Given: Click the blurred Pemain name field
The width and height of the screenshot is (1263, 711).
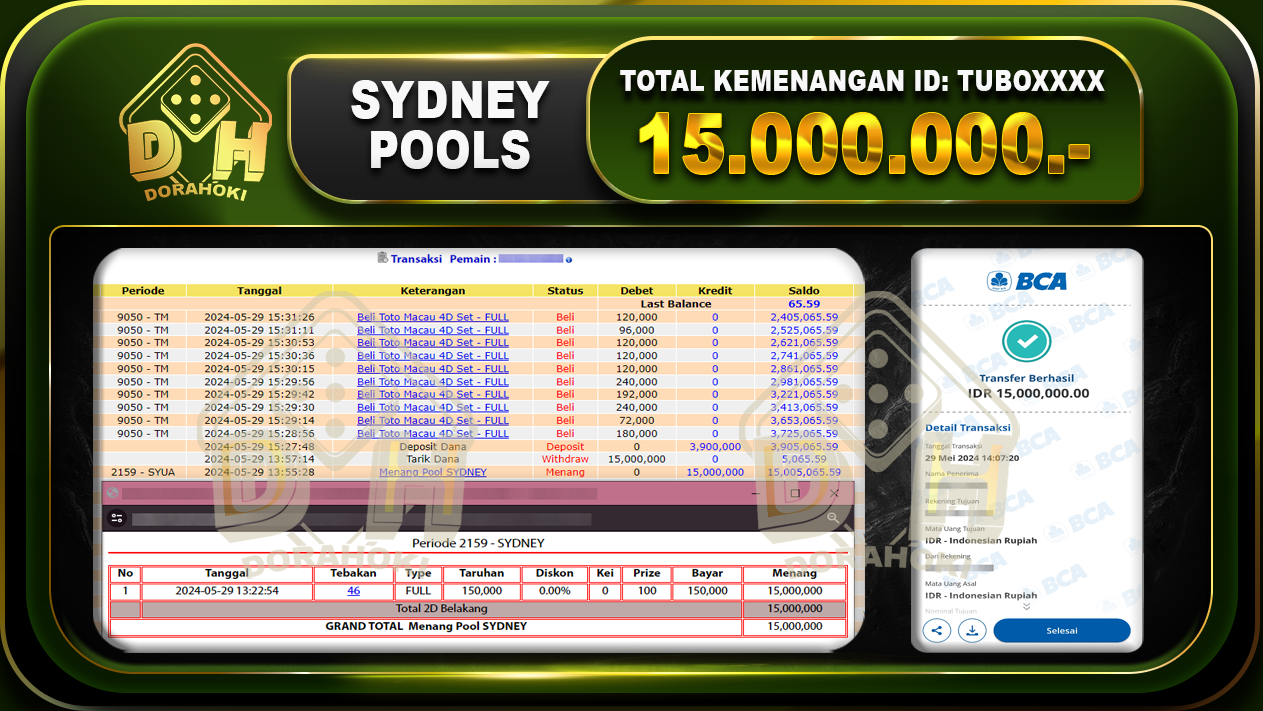Looking at the screenshot, I should 530,258.
